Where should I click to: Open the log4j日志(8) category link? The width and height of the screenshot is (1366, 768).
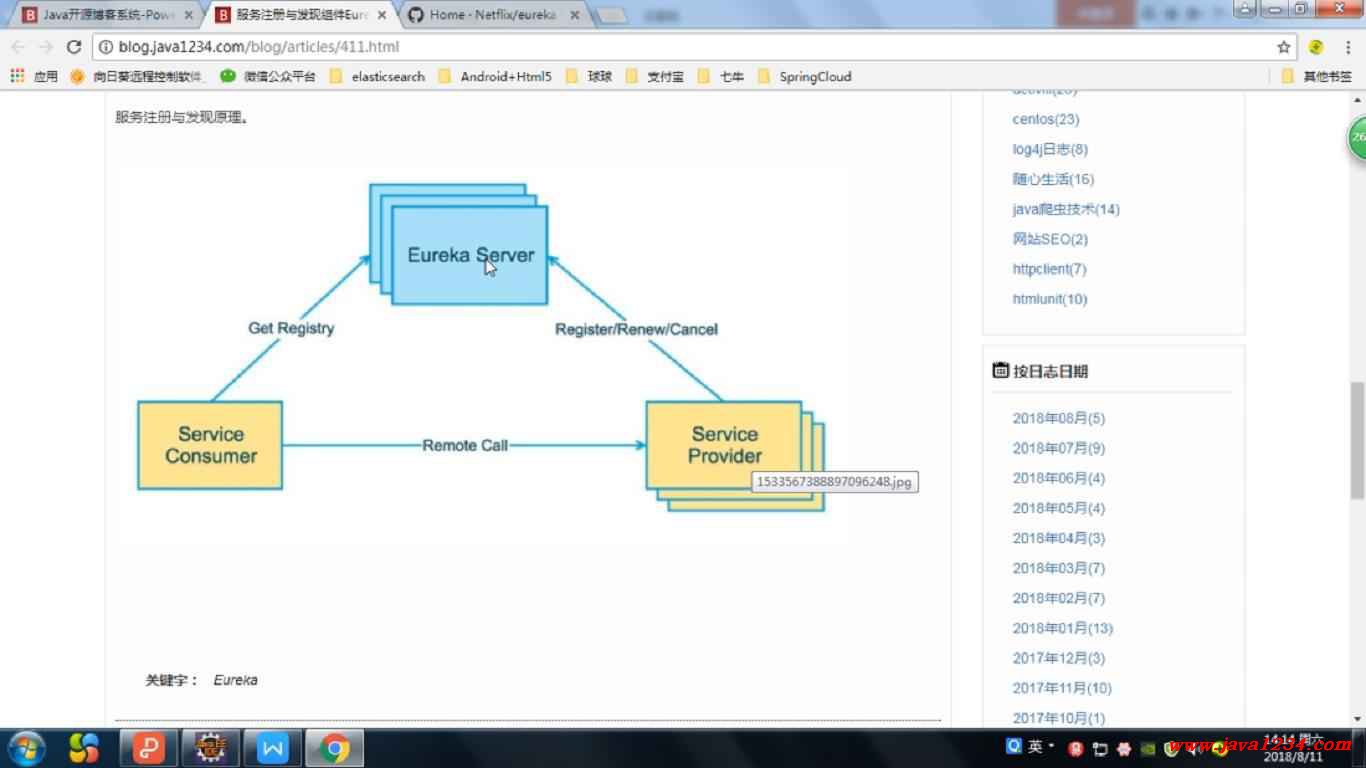[1050, 149]
